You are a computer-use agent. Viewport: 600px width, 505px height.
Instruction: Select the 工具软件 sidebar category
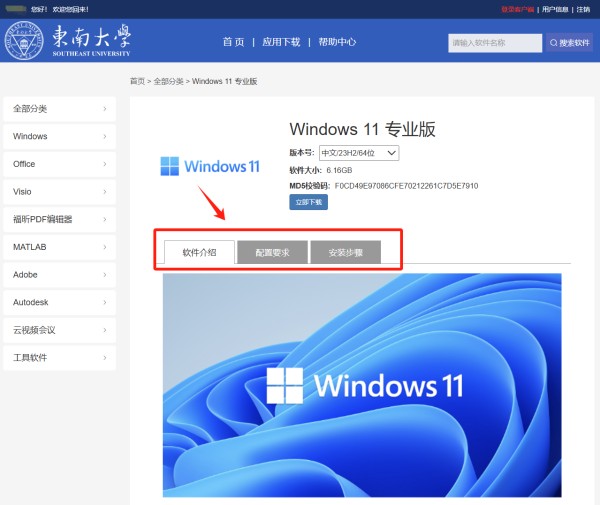pyautogui.click(x=59, y=358)
